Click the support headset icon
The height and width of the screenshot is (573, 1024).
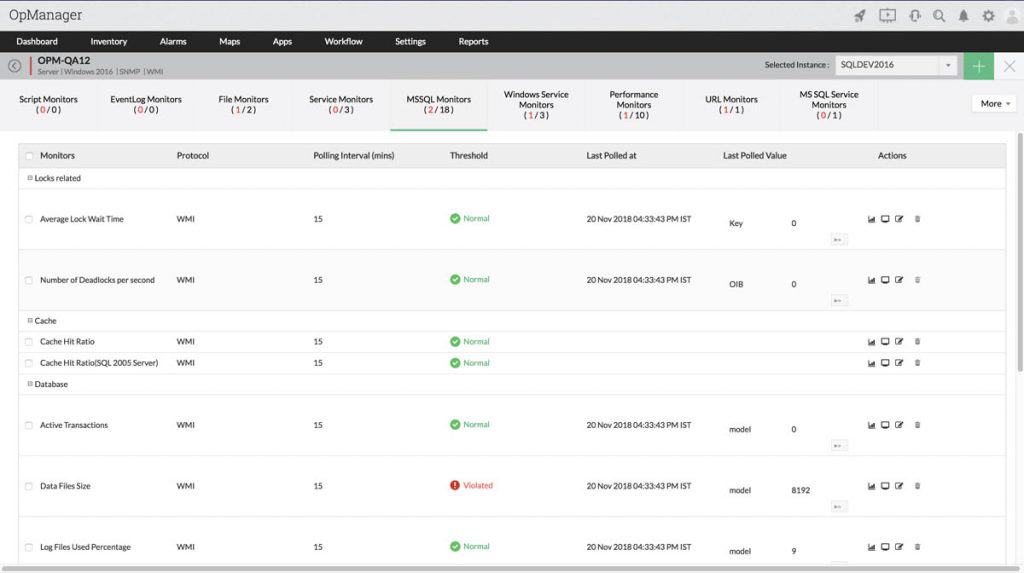pos(914,16)
